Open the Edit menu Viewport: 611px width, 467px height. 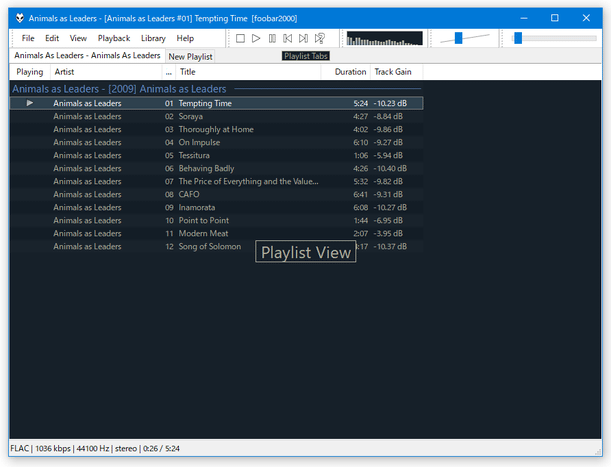[x=52, y=38]
